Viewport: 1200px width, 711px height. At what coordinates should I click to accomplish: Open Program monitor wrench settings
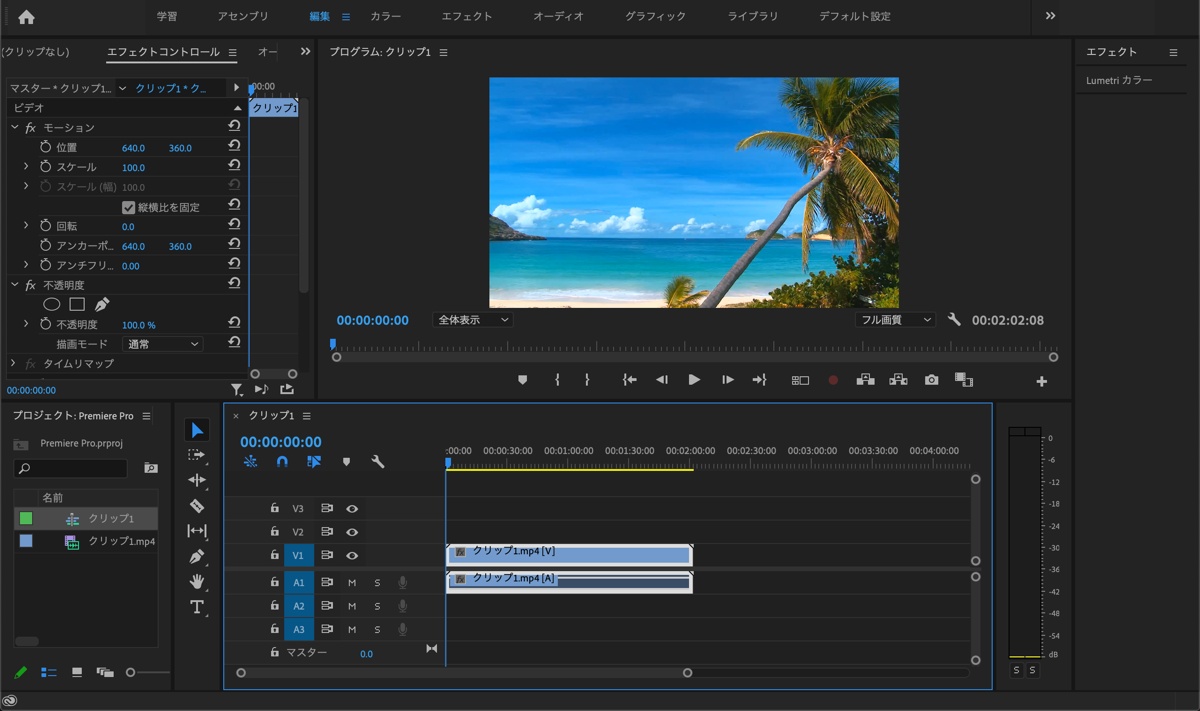pyautogui.click(x=954, y=320)
